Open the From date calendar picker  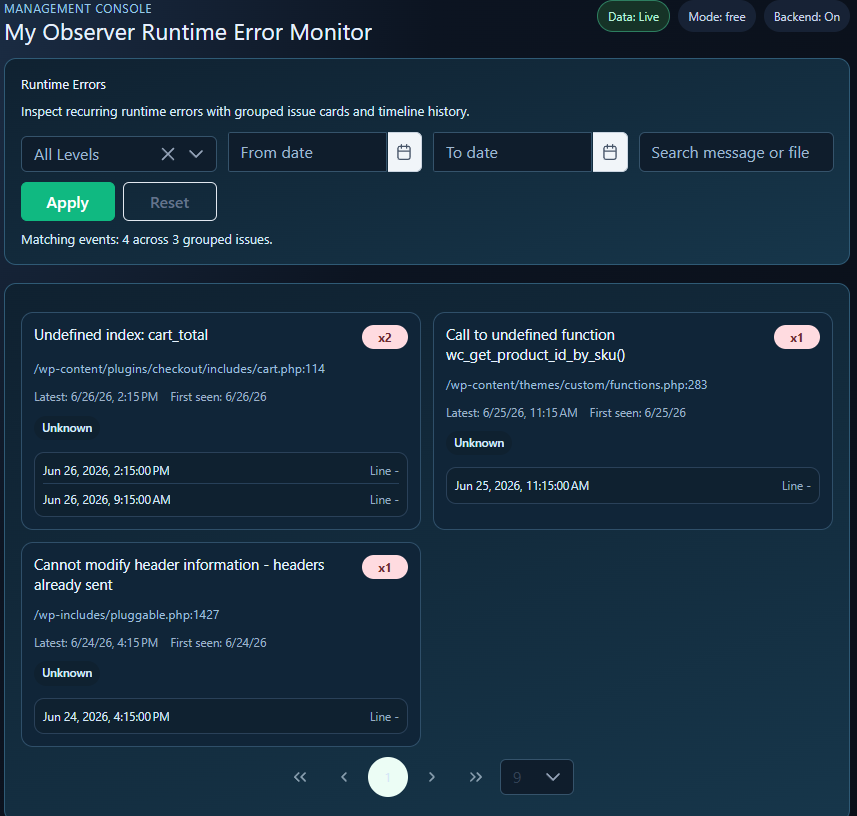pyautogui.click(x=404, y=152)
